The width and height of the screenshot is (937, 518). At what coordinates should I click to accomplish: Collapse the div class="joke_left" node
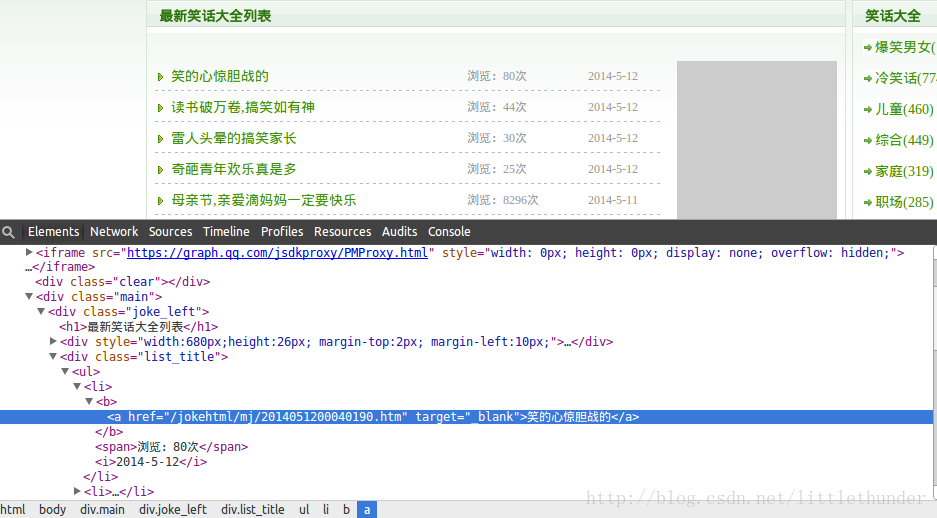(41, 311)
